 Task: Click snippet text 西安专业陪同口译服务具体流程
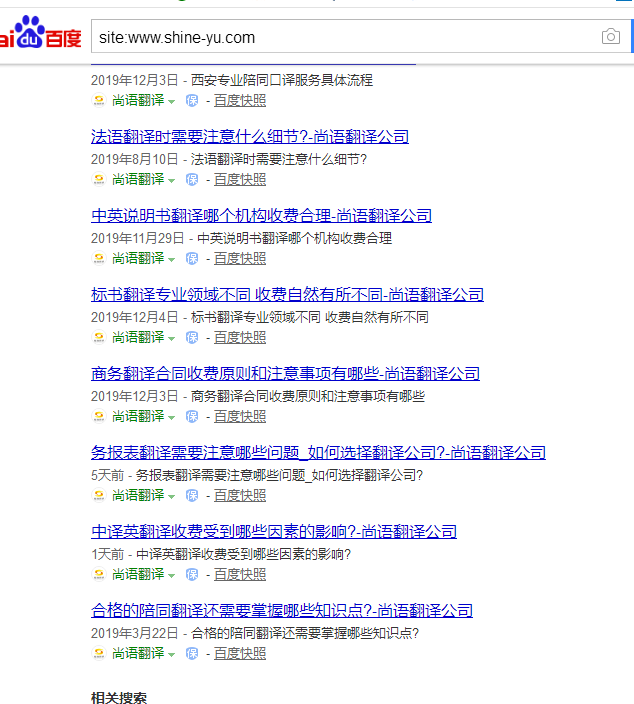click(282, 80)
